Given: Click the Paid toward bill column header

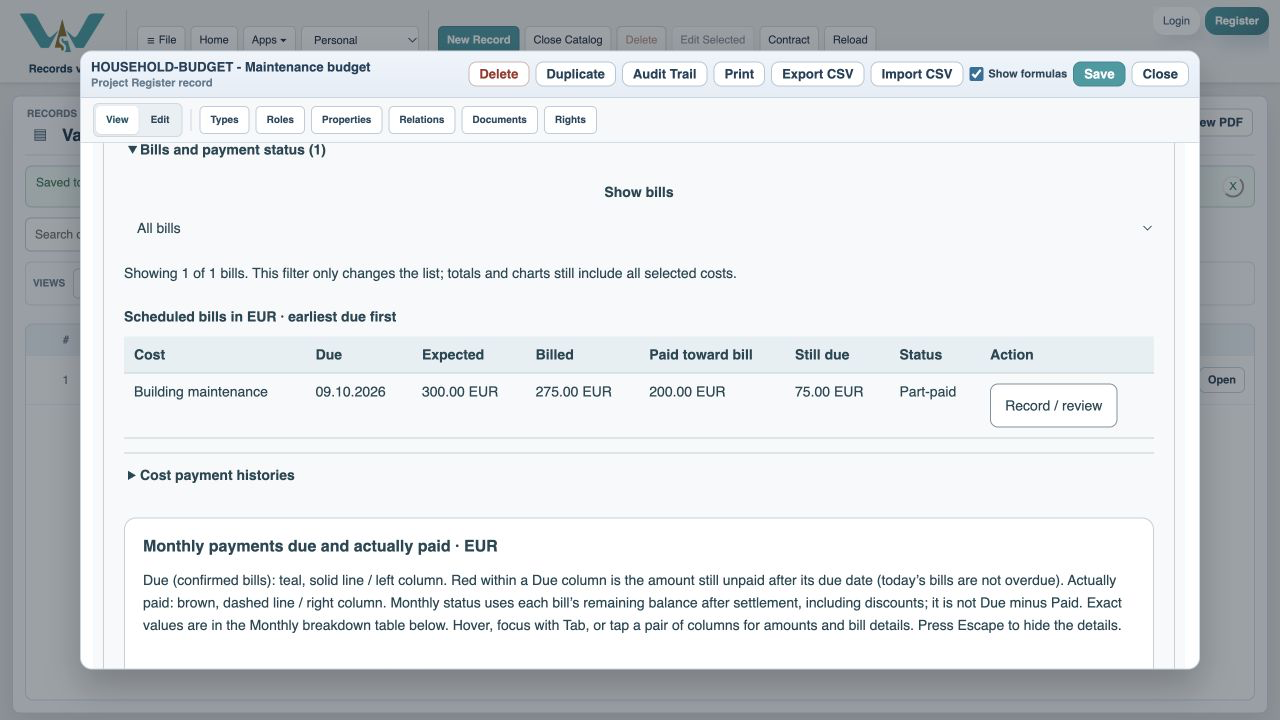Looking at the screenshot, I should (x=701, y=355).
